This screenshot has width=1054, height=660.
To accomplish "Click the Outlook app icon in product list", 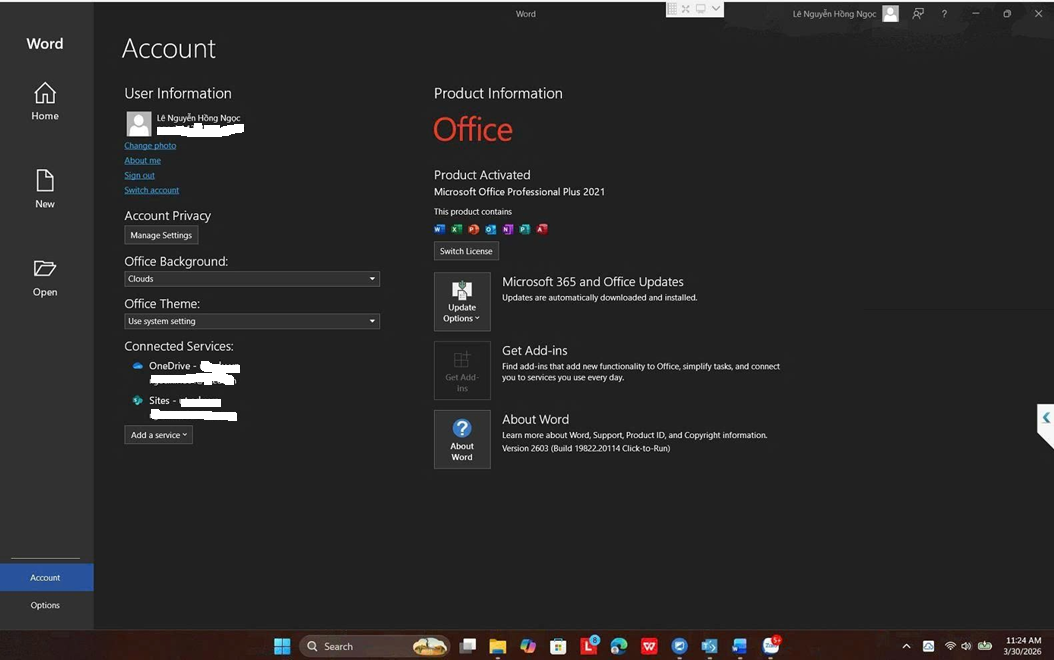I will point(491,229).
